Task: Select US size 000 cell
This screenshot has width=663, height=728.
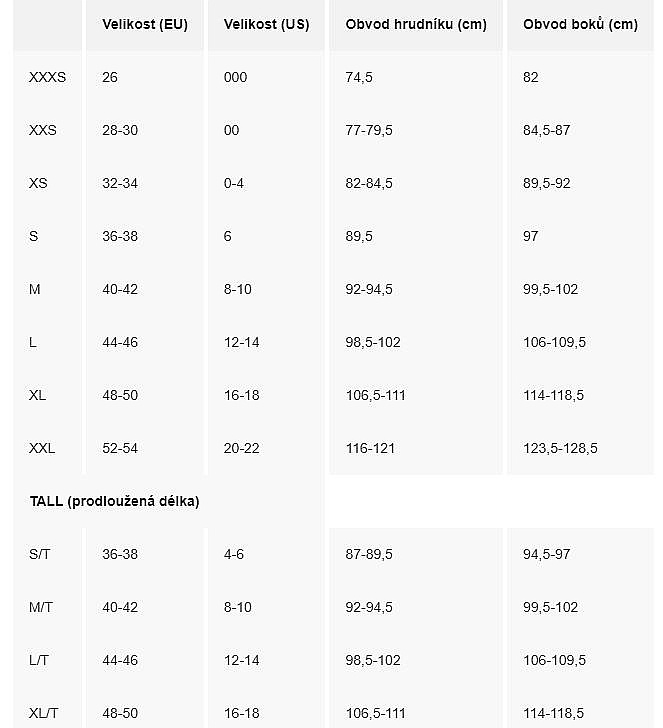Action: tap(235, 77)
